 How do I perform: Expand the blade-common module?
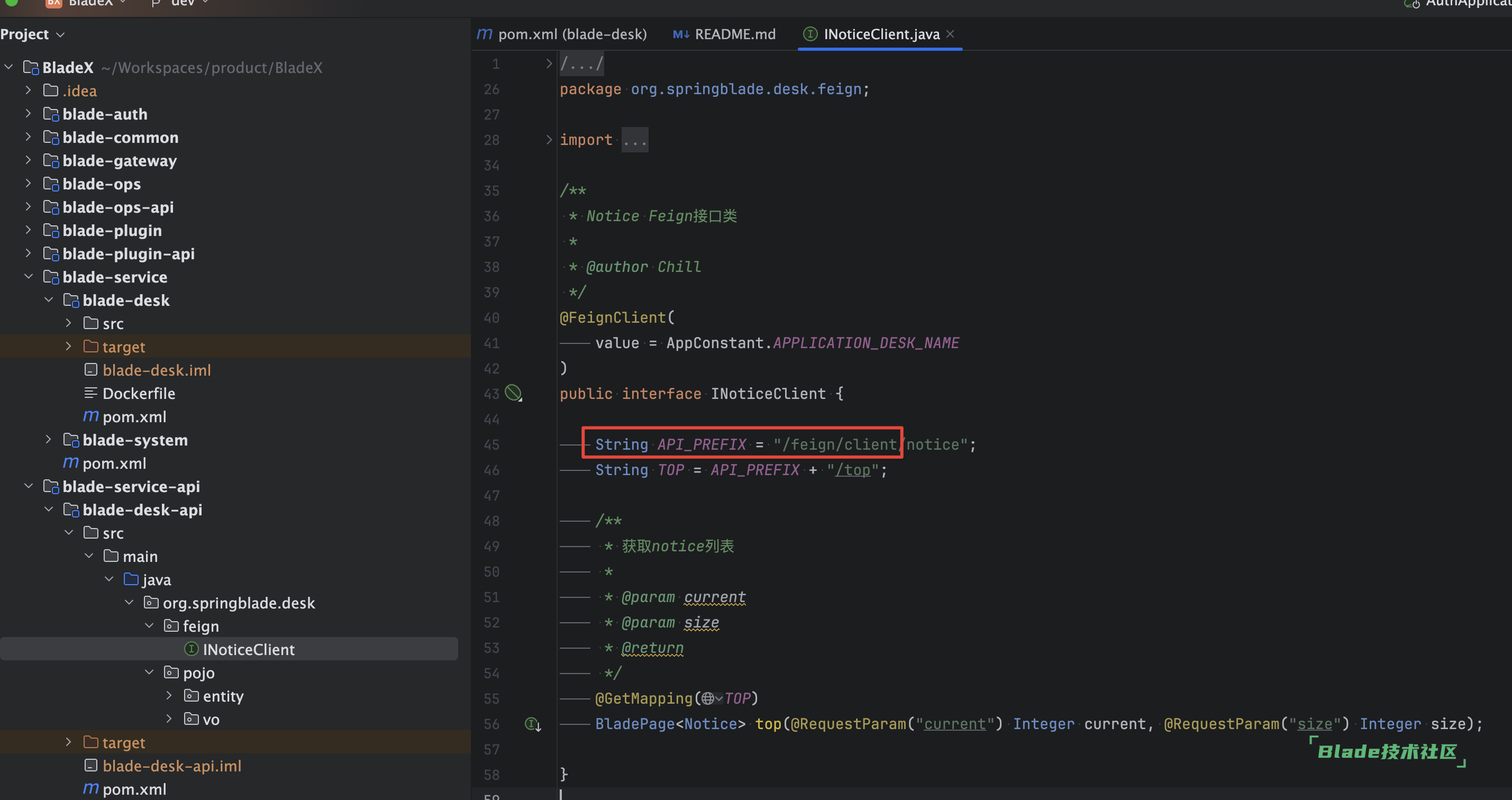pyautogui.click(x=28, y=137)
